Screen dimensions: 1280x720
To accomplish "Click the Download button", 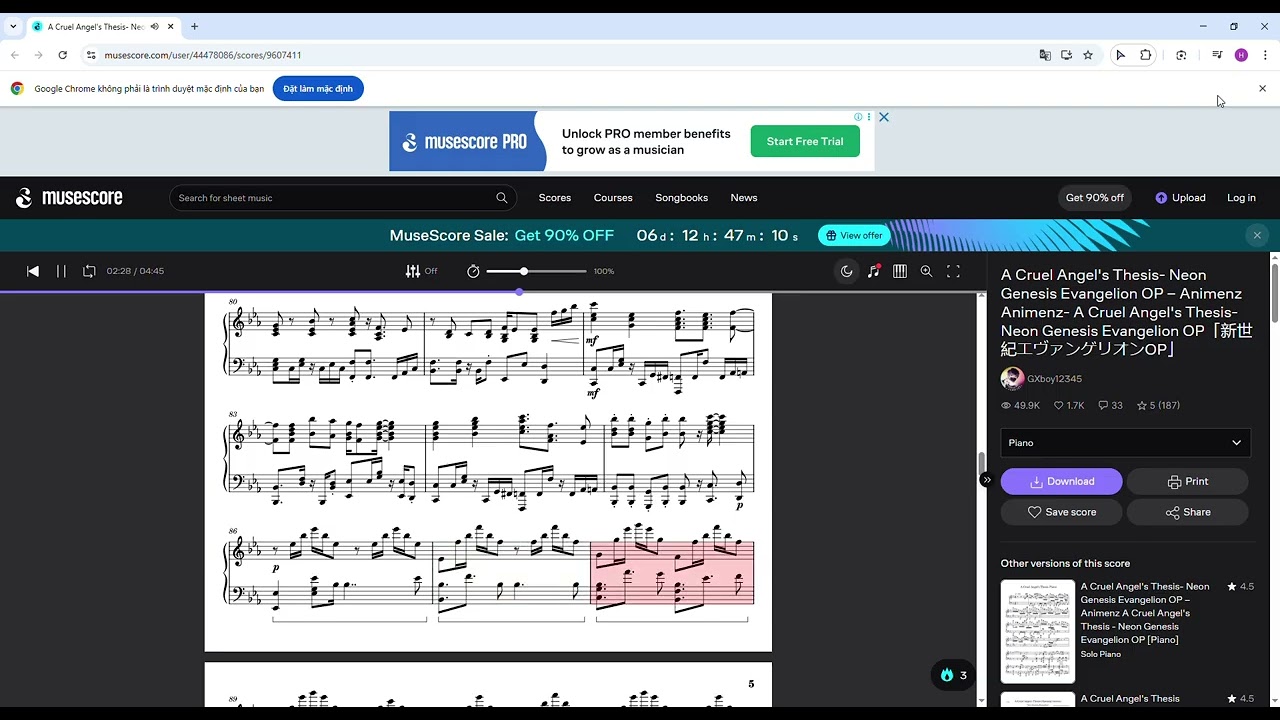I will (x=1062, y=482).
